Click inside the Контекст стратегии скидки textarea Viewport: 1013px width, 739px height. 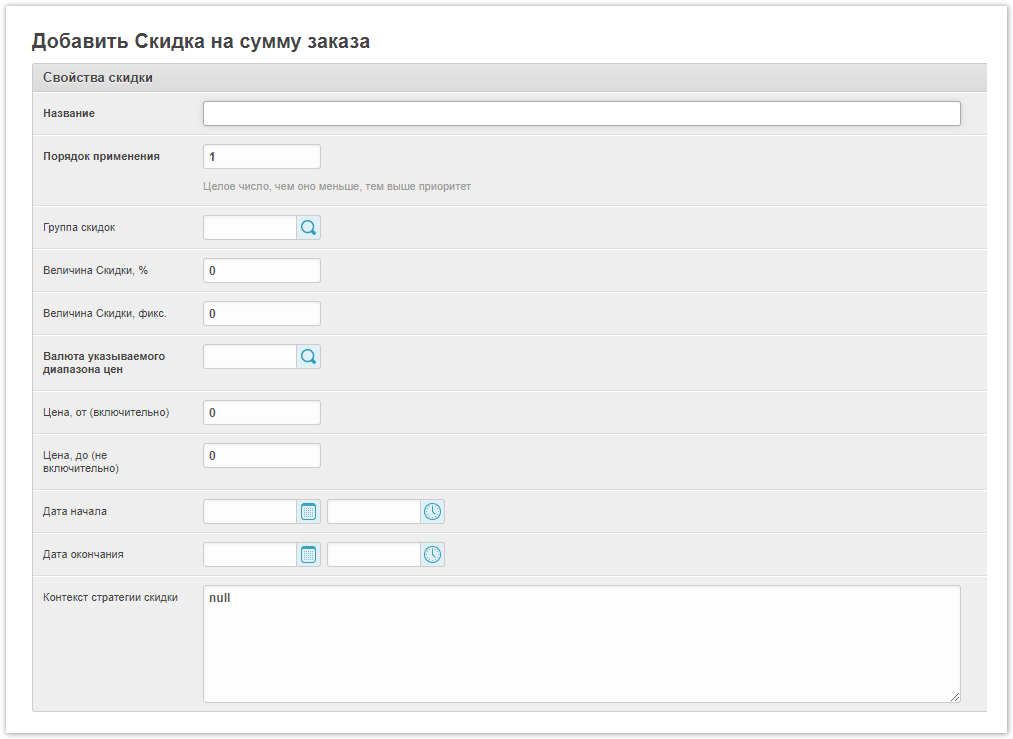(x=581, y=644)
